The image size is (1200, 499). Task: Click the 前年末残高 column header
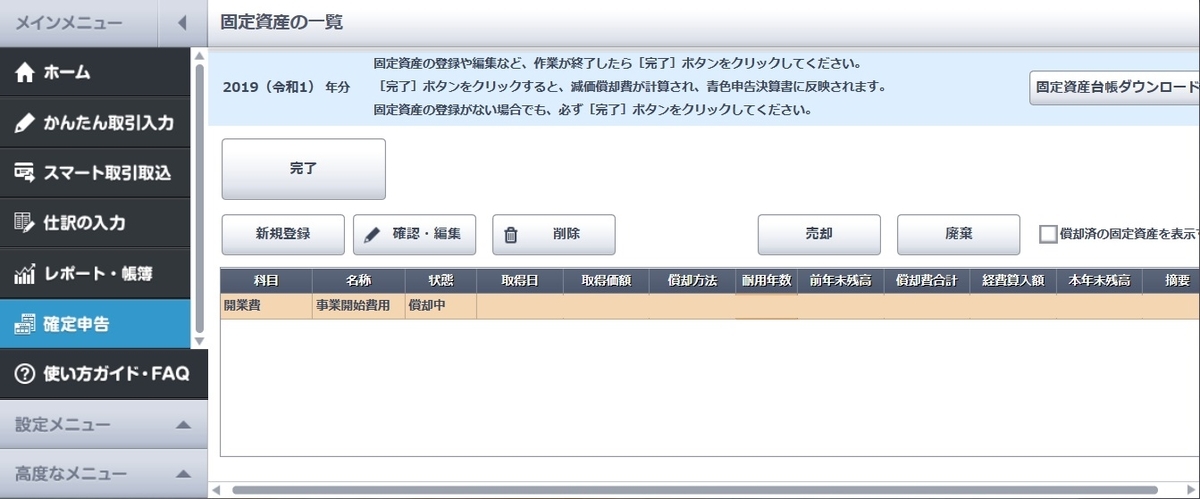pos(840,281)
